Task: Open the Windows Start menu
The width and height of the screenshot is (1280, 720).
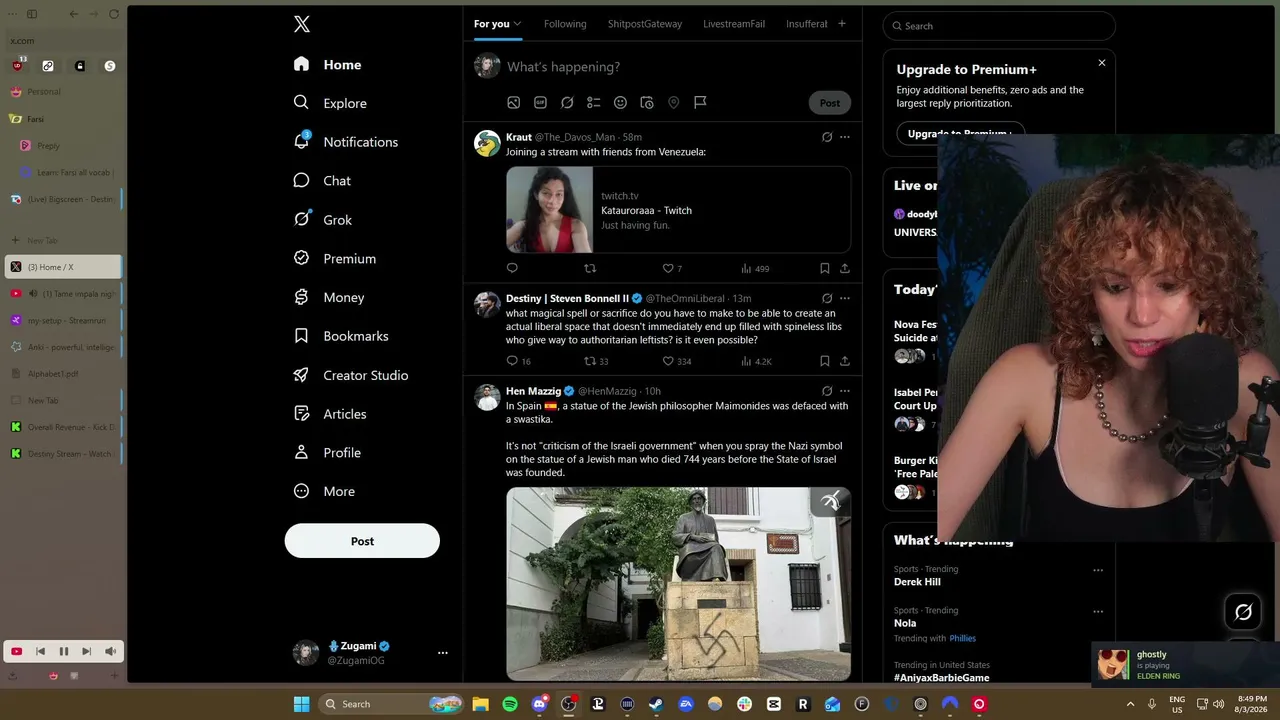Action: [301, 704]
